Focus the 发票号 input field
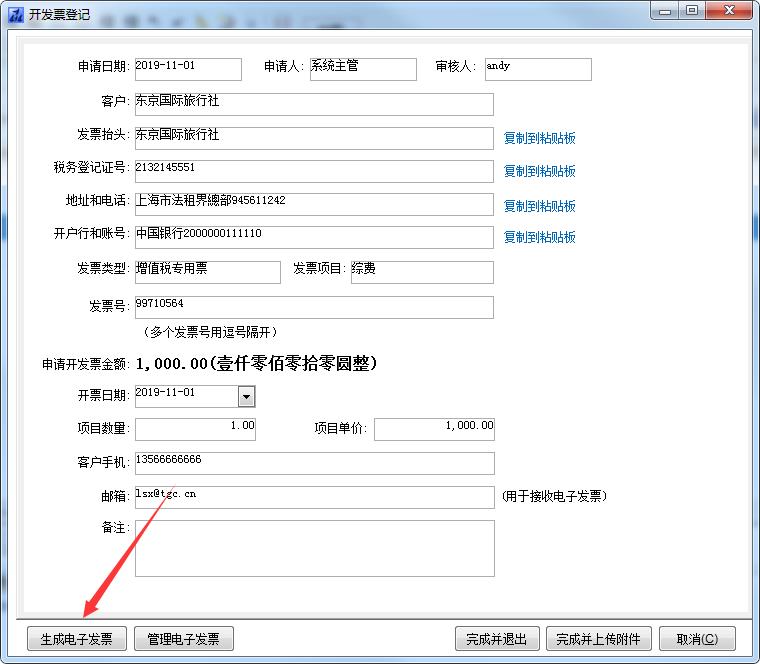This screenshot has width=760, height=664. (313, 307)
